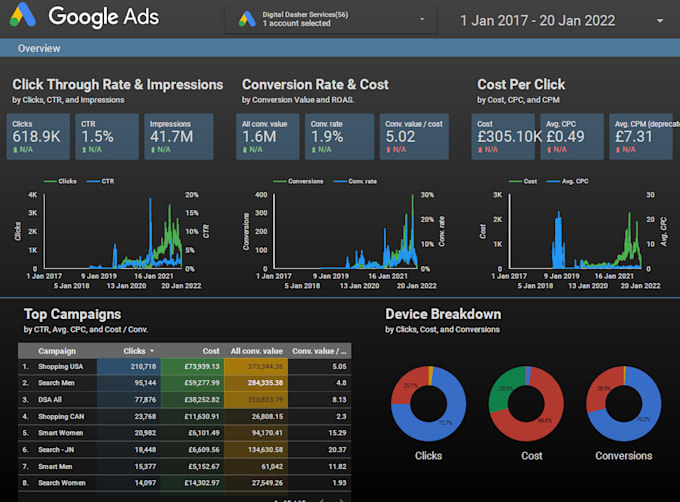Sort by the Conv. value / ... column header
The image size is (680, 502).
click(x=319, y=351)
